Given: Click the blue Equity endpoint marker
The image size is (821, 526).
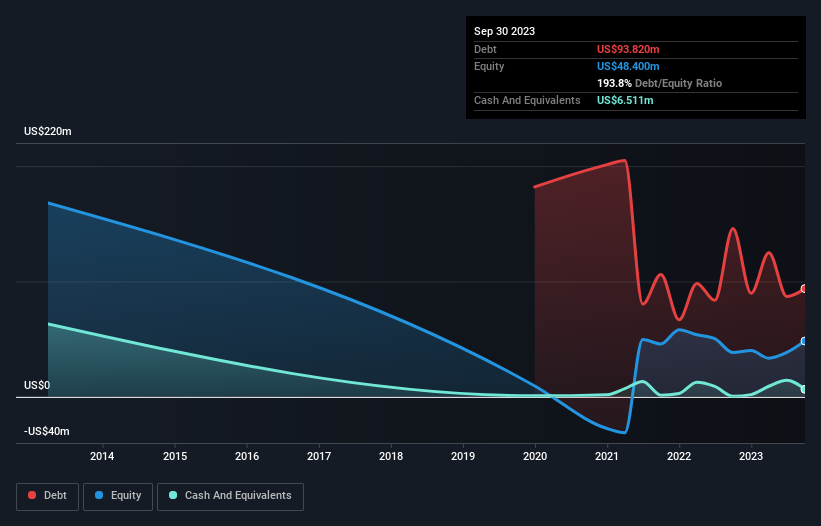Looking at the screenshot, I should pyautogui.click(x=805, y=341).
